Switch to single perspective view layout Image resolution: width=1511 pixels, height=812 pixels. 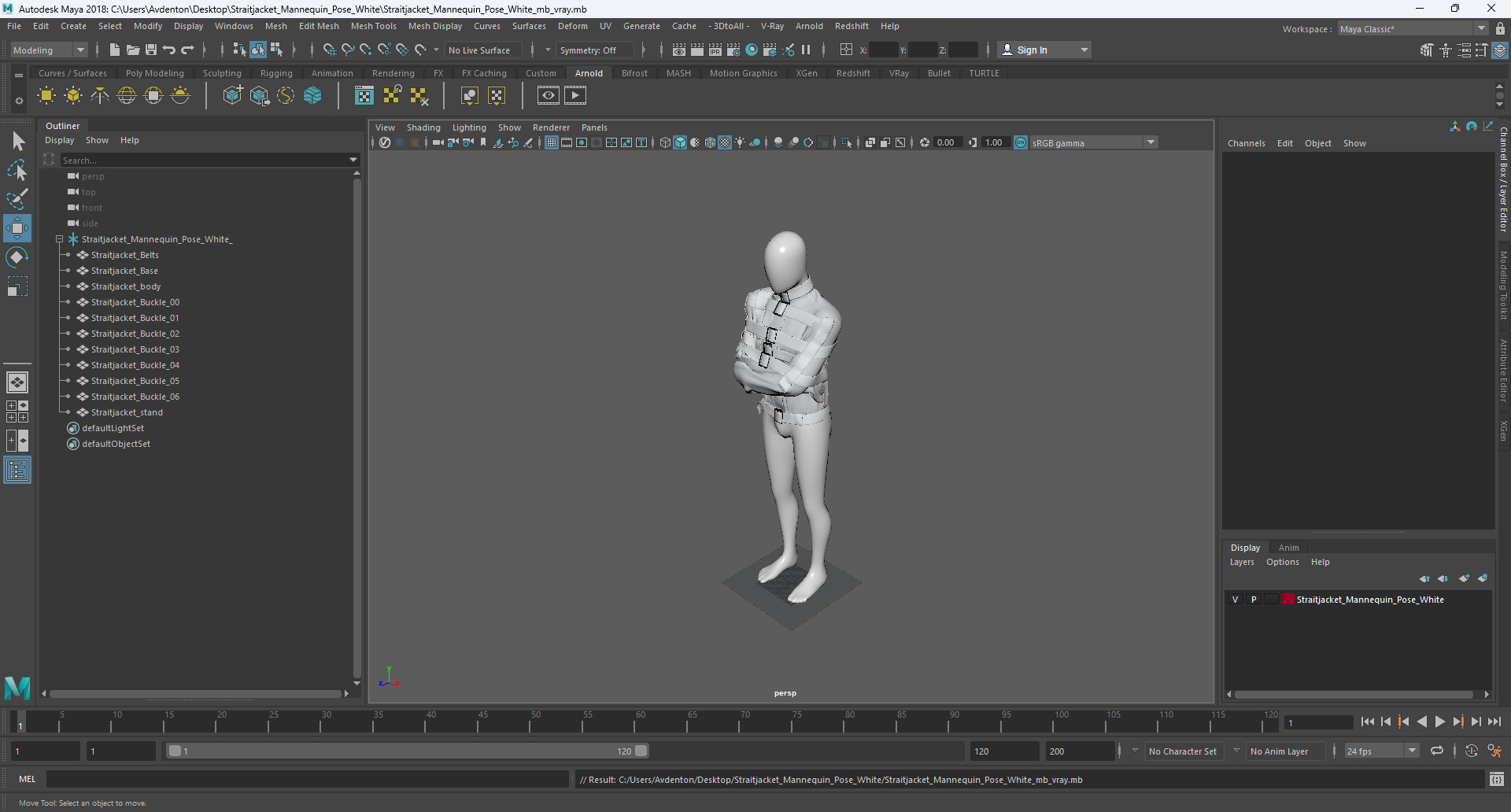[17, 382]
